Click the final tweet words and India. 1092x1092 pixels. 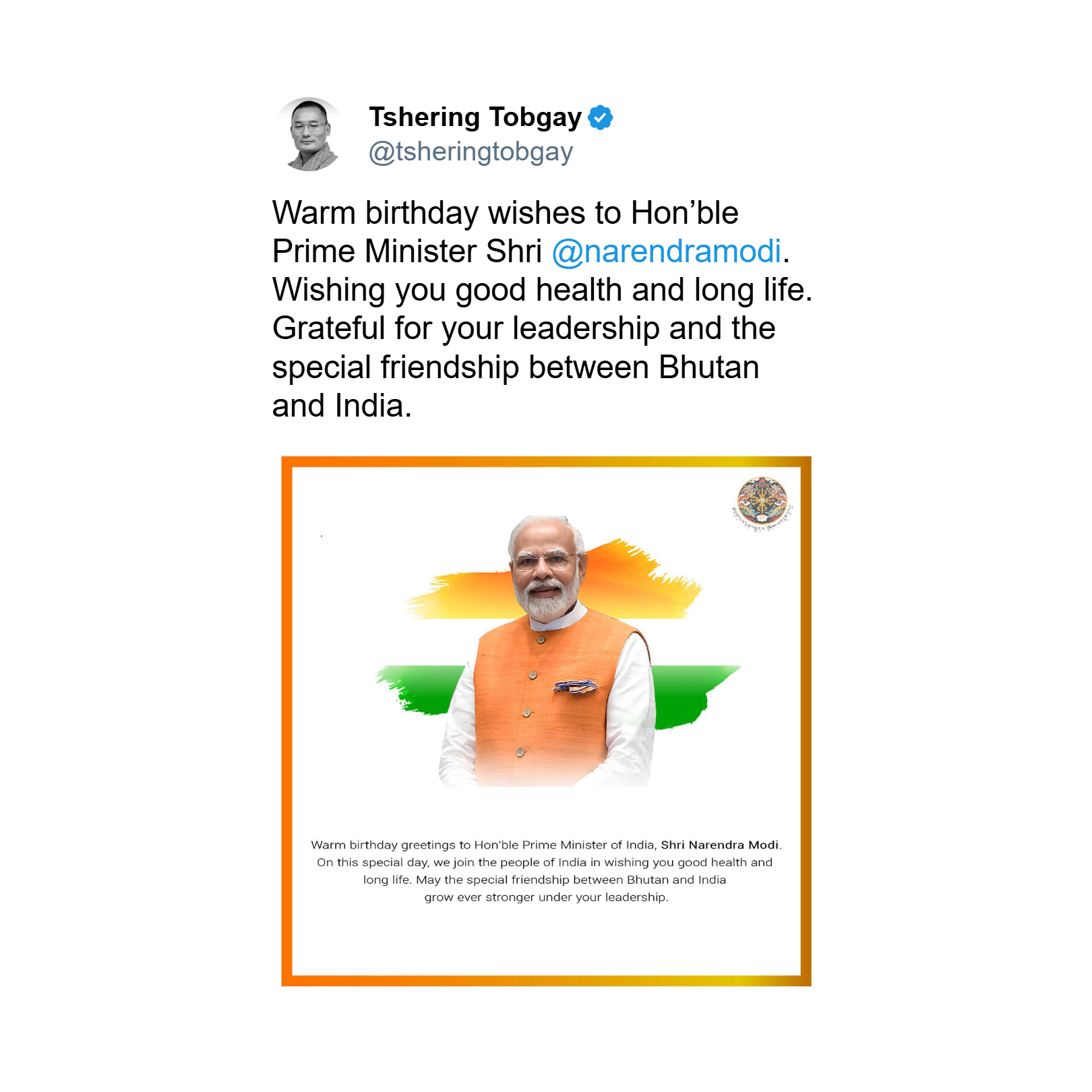pyautogui.click(x=342, y=406)
